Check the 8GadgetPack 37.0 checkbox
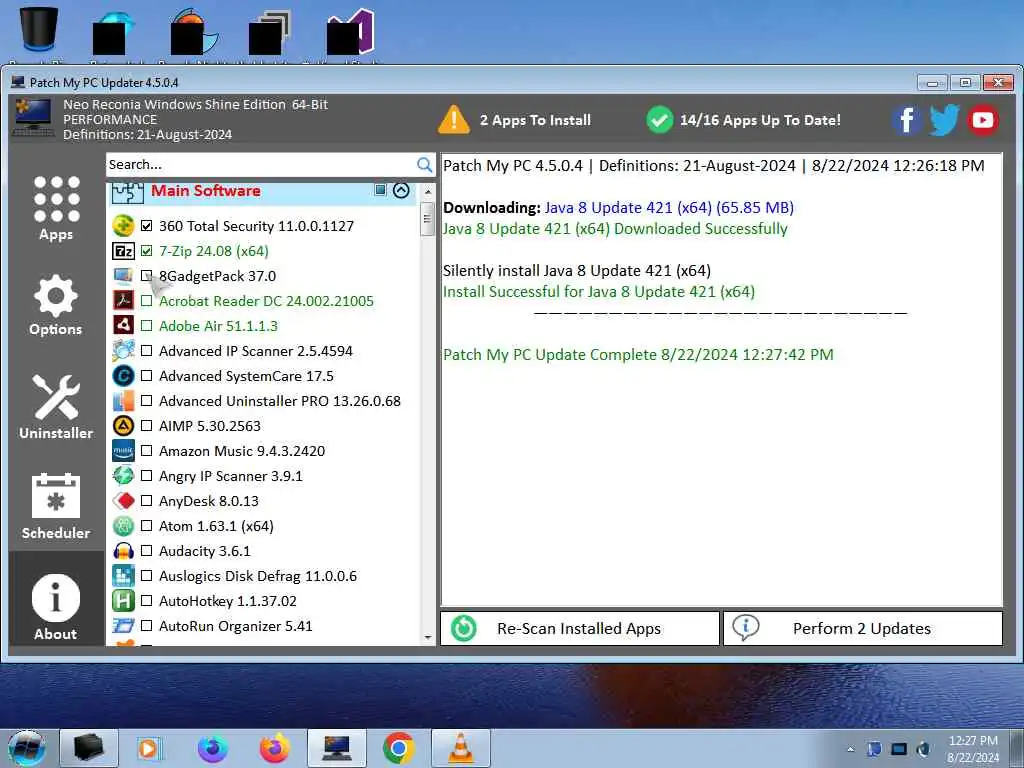The image size is (1024, 768). pos(146,276)
